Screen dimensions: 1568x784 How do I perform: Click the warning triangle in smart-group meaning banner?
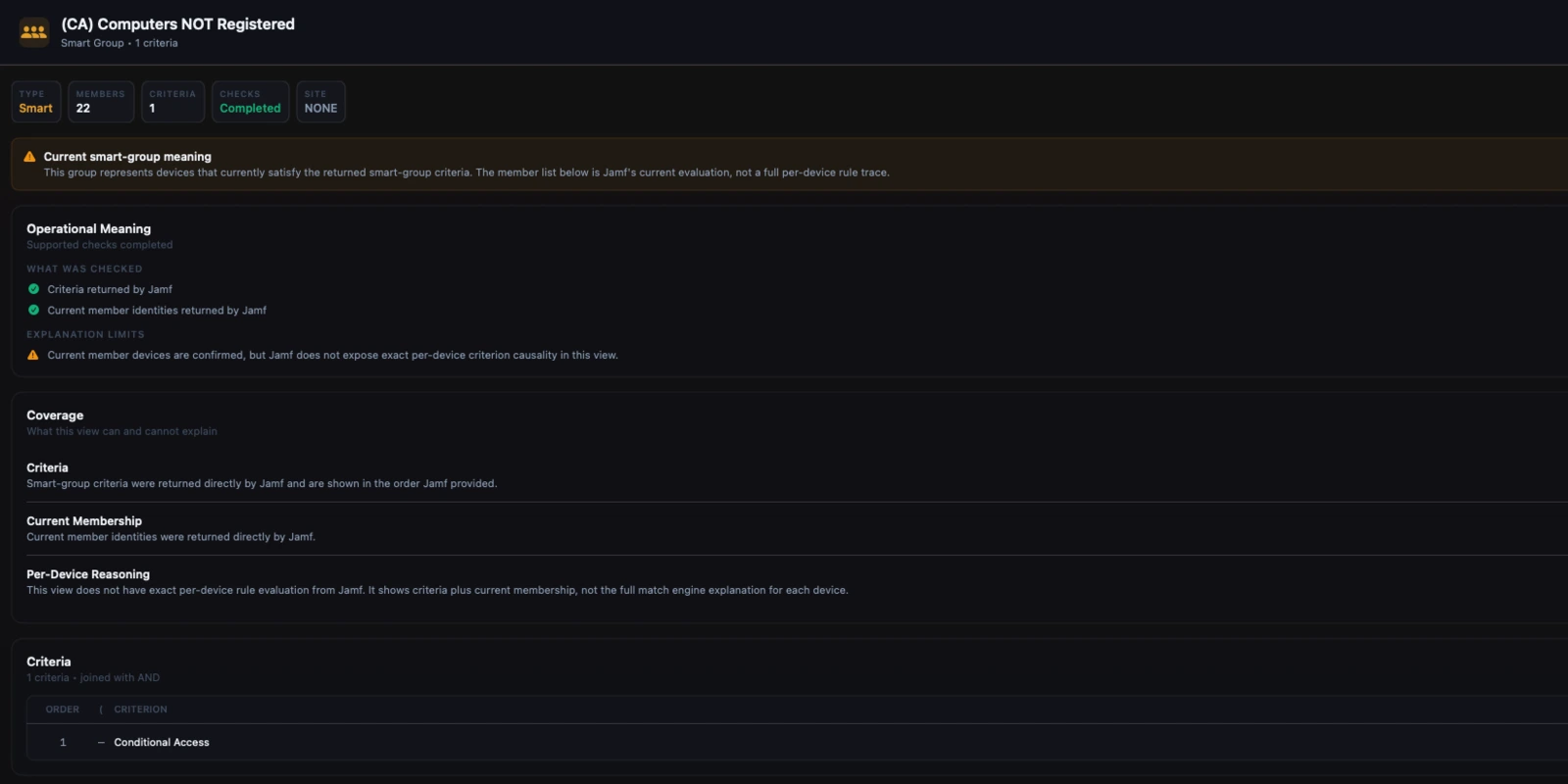(x=29, y=157)
